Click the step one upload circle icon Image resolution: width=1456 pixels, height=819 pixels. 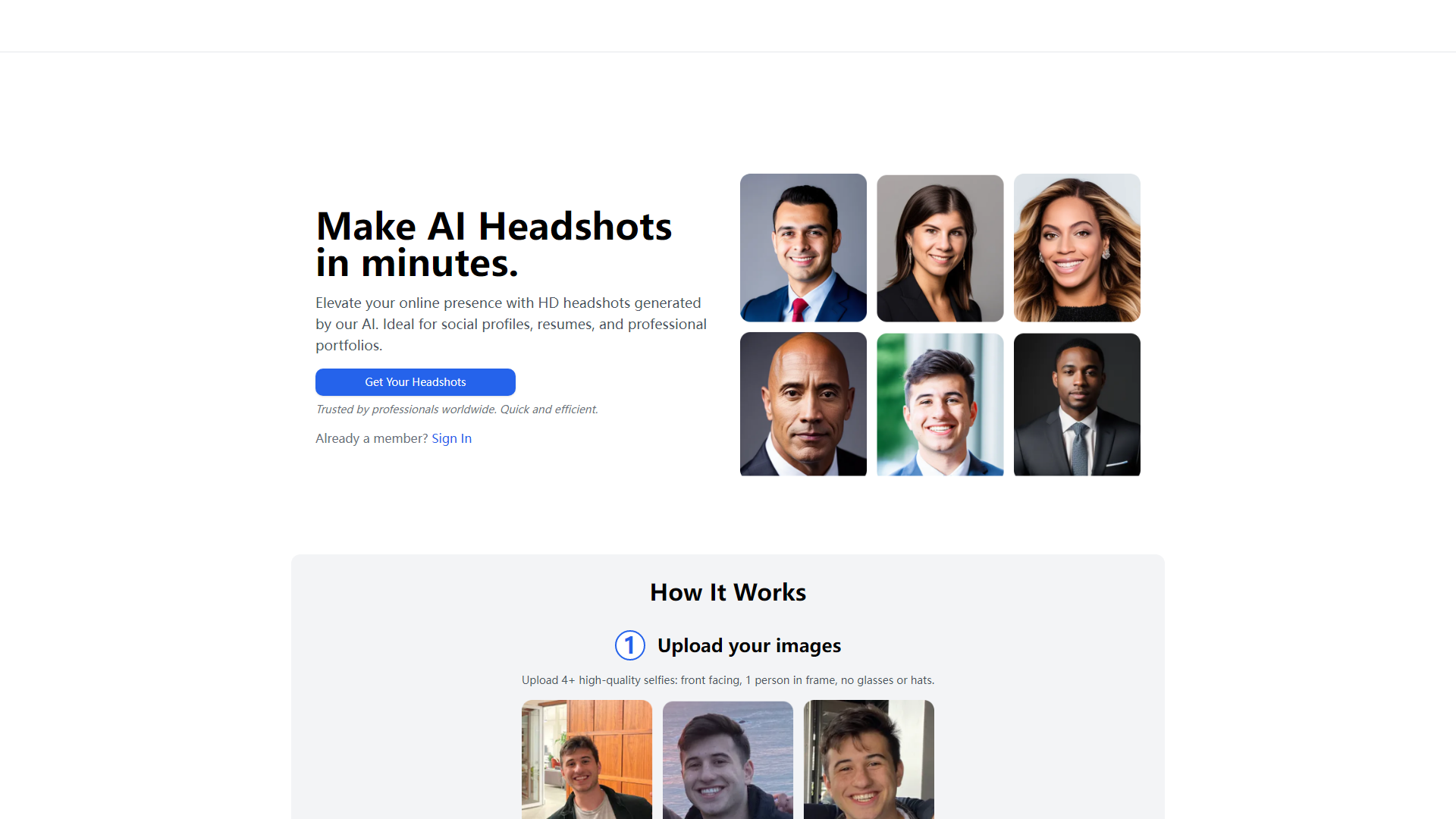click(x=630, y=645)
